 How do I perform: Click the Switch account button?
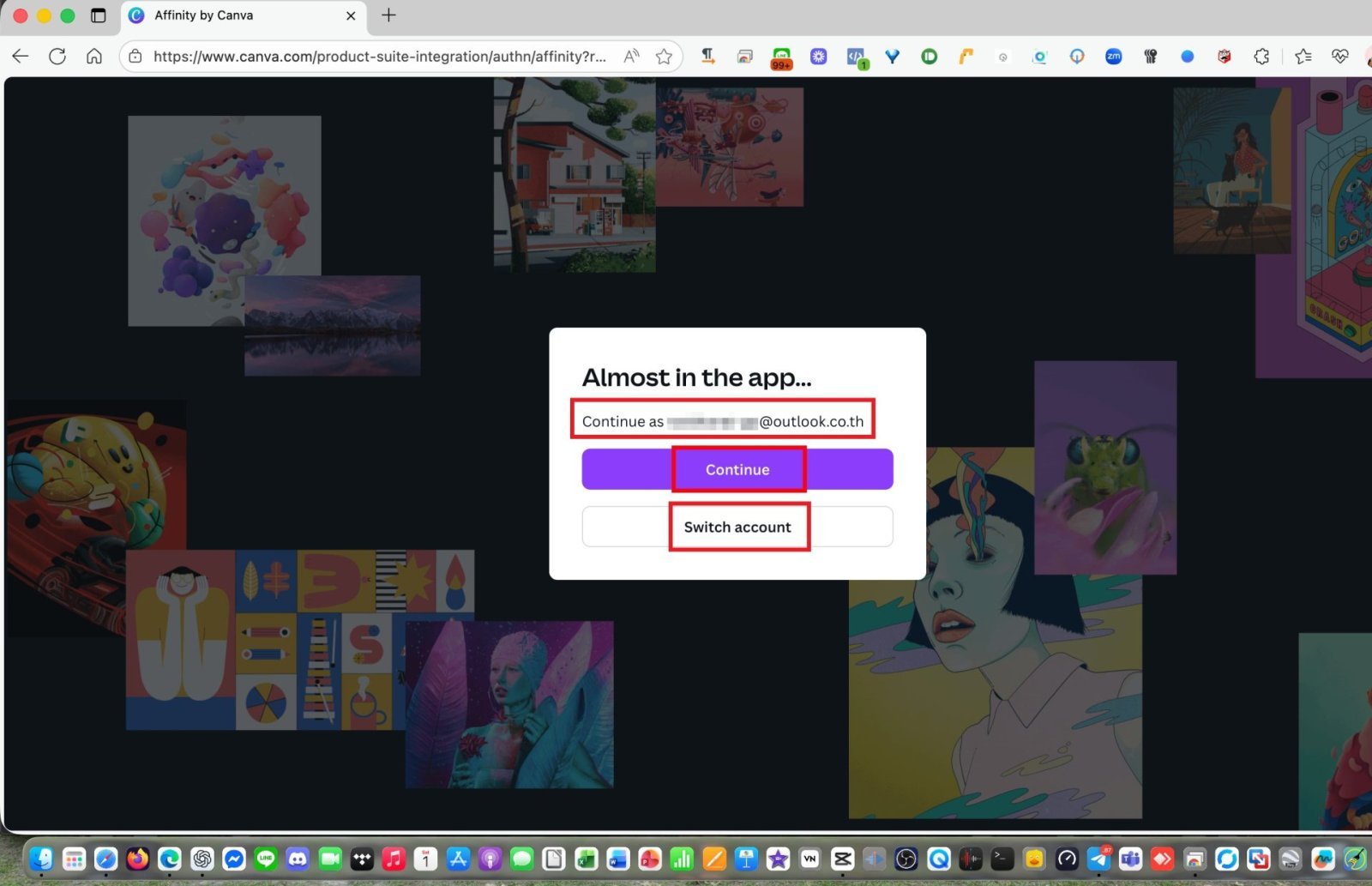737,527
